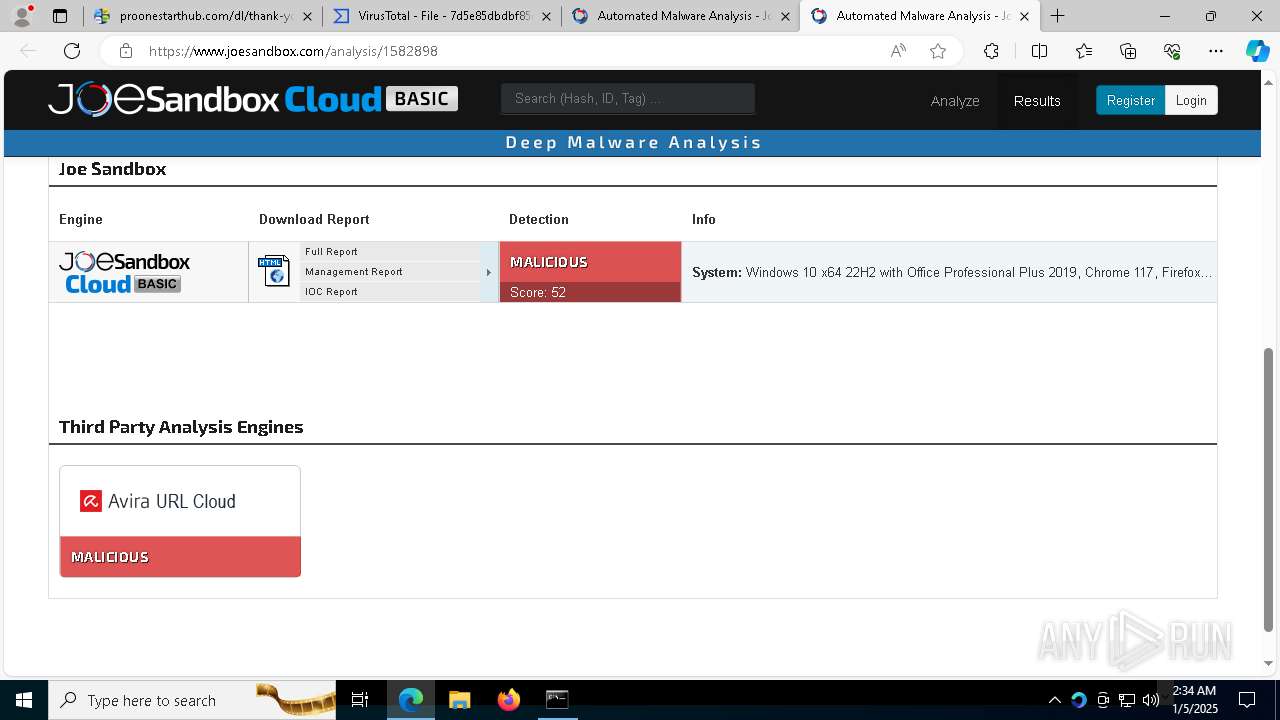Click the Joe Sandbox Cloud logo

click(253, 99)
